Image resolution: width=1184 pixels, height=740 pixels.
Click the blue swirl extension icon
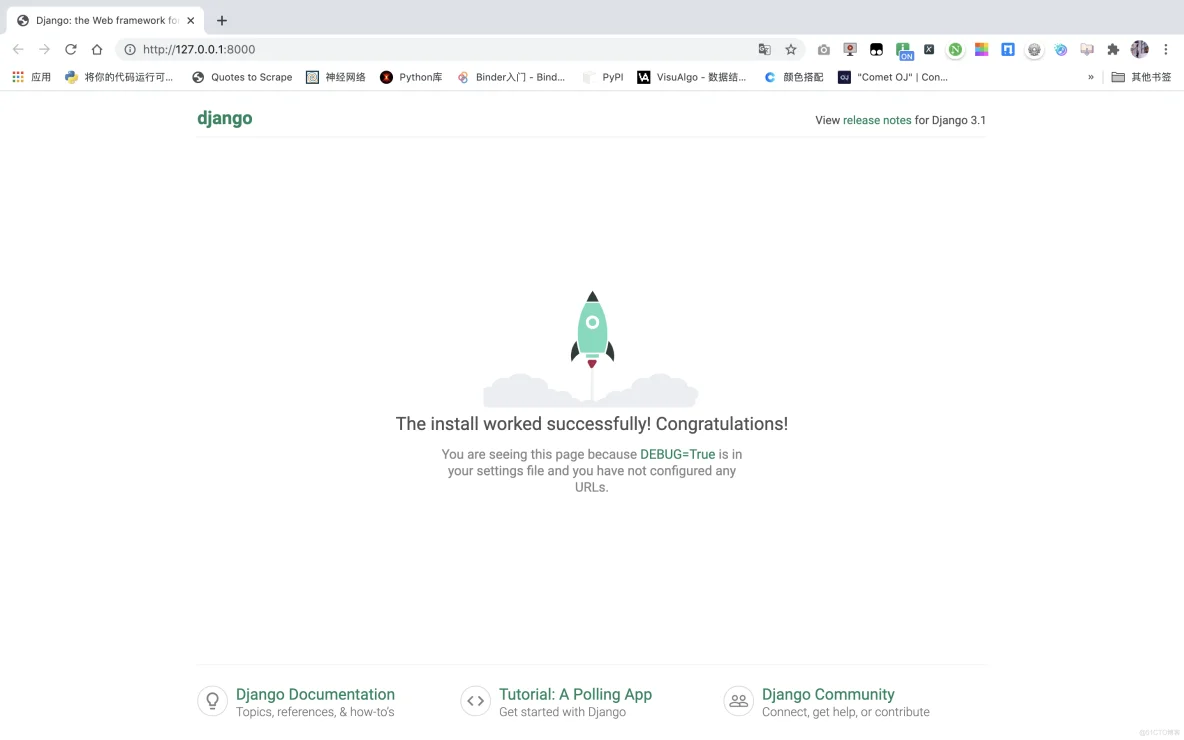pyautogui.click(x=1061, y=50)
